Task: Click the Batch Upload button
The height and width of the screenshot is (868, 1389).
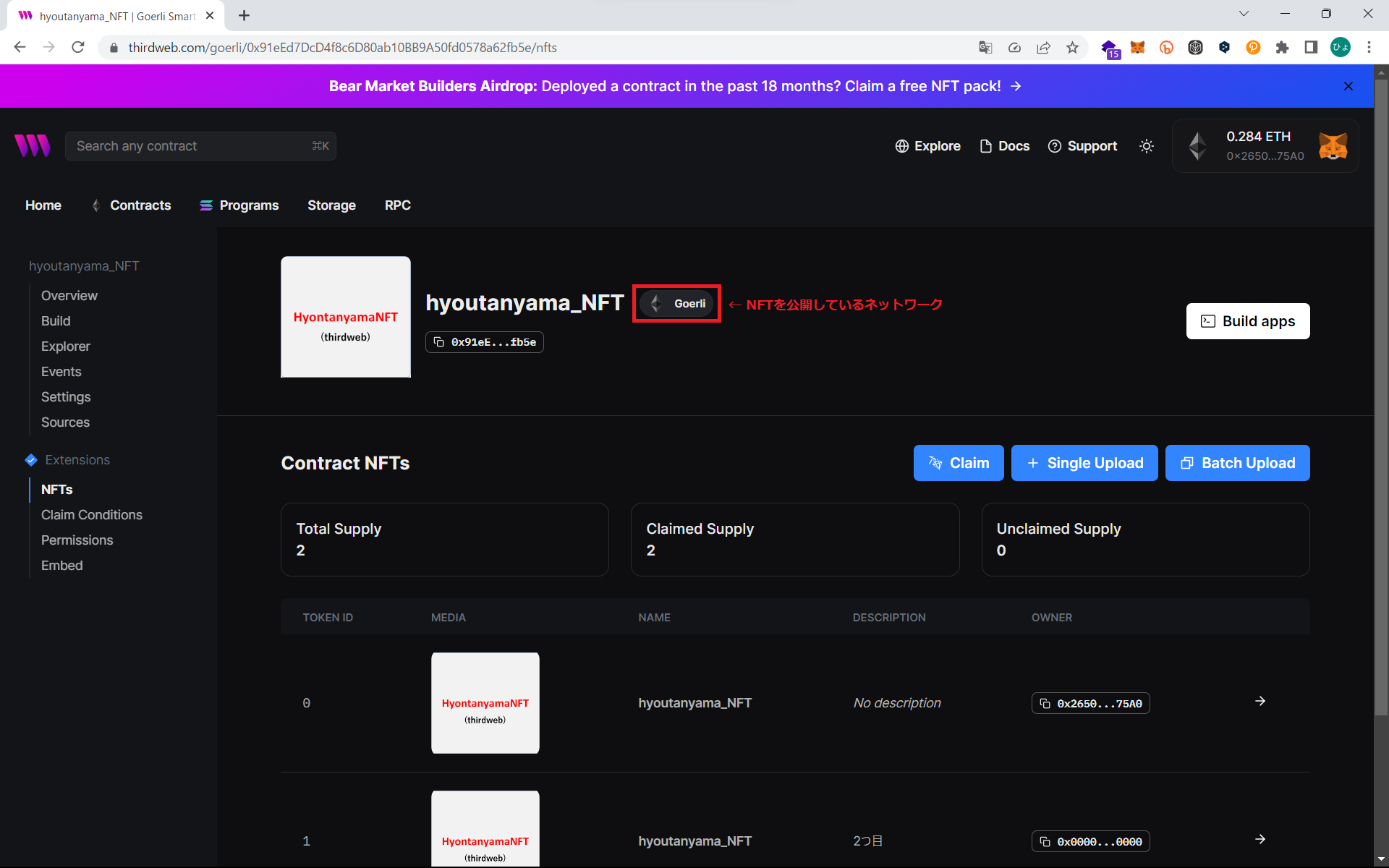Action: [x=1237, y=463]
